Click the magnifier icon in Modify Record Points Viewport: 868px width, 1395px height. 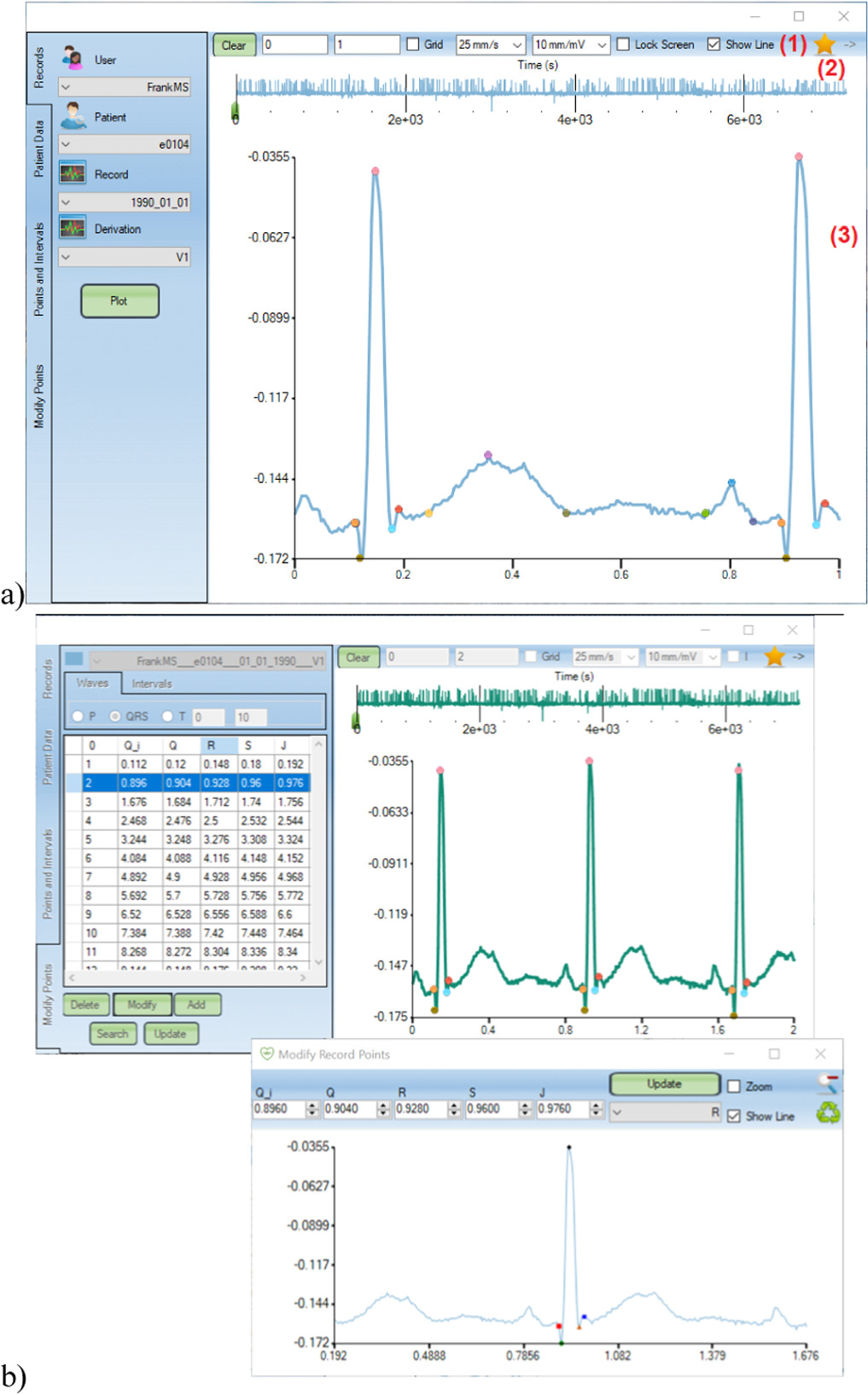(x=828, y=1083)
